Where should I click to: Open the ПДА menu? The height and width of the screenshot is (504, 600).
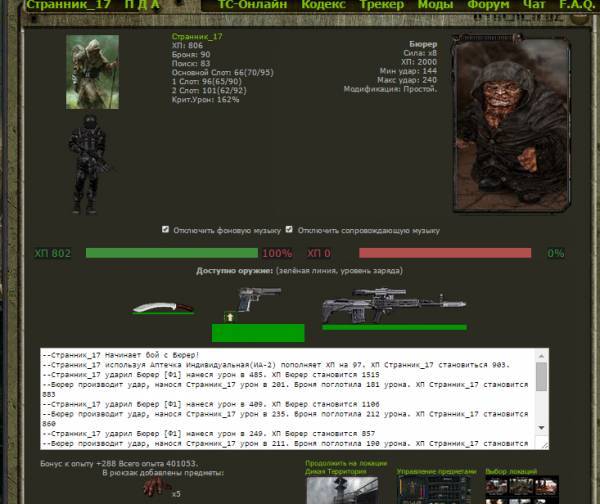tap(141, 5)
